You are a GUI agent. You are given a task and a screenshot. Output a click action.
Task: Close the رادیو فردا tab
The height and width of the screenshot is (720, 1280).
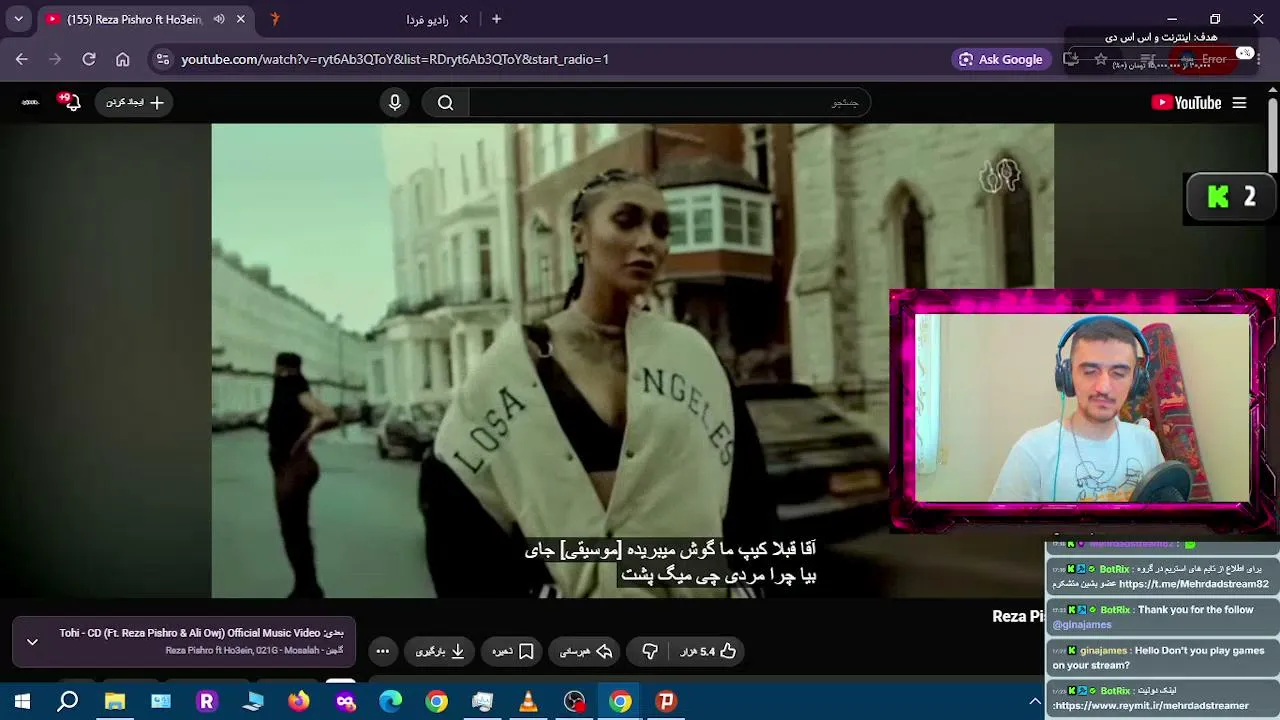[x=466, y=19]
